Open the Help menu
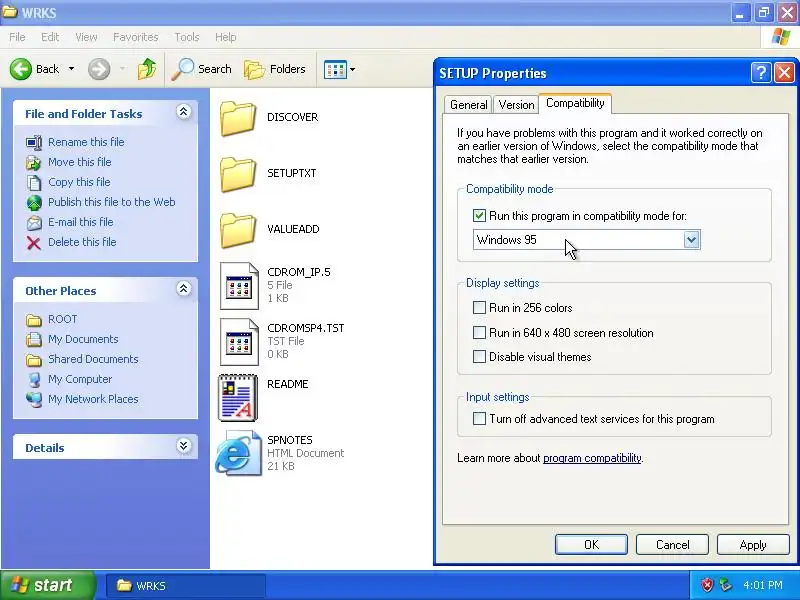This screenshot has width=800, height=600. (226, 37)
